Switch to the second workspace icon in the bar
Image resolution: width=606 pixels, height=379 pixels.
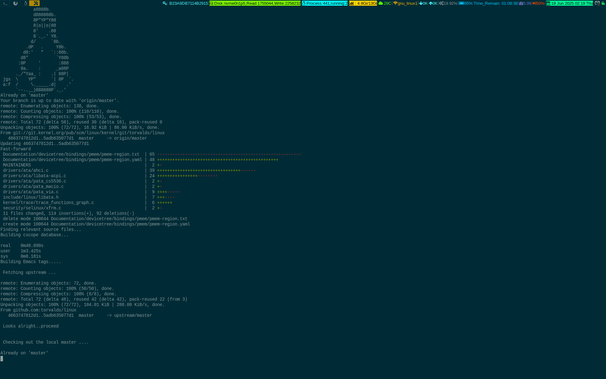pyautogui.click(x=15, y=3)
